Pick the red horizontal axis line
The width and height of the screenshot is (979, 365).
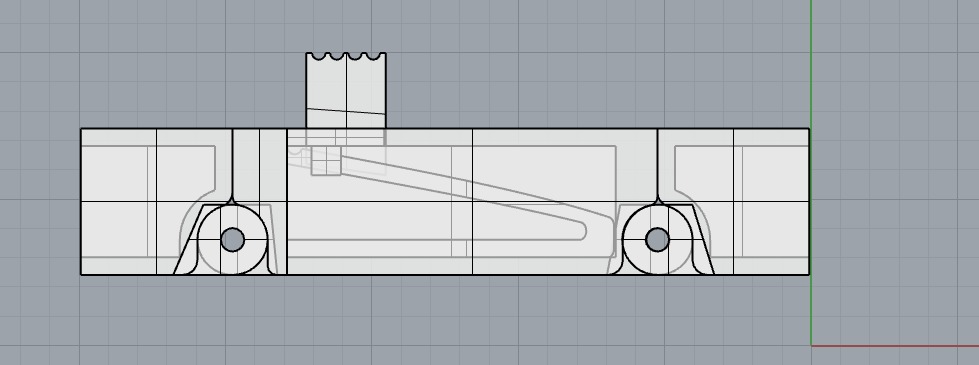[895, 346]
